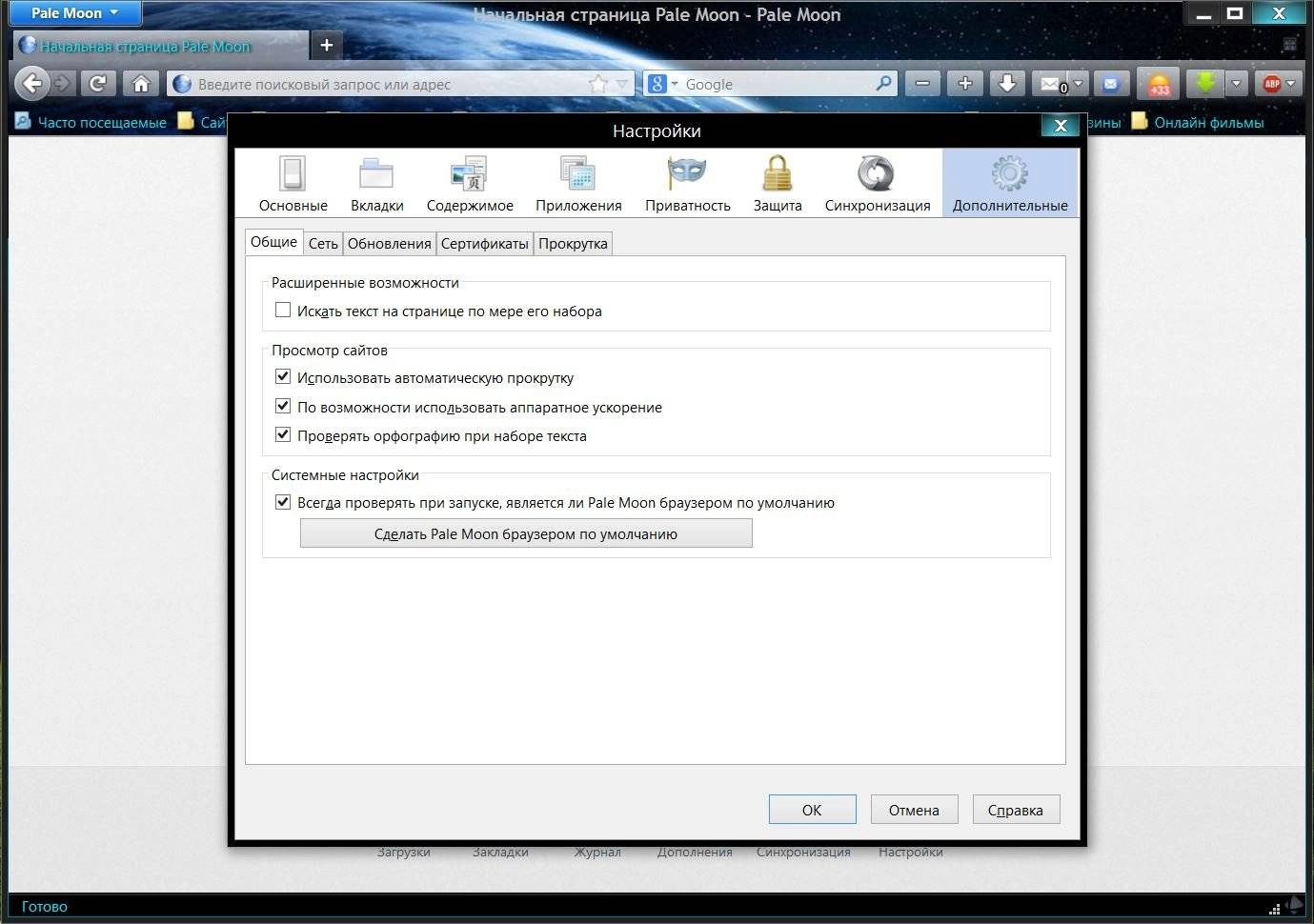The height and width of the screenshot is (924, 1314).
Task: Click the search magnifier icon
Action: [x=884, y=84]
